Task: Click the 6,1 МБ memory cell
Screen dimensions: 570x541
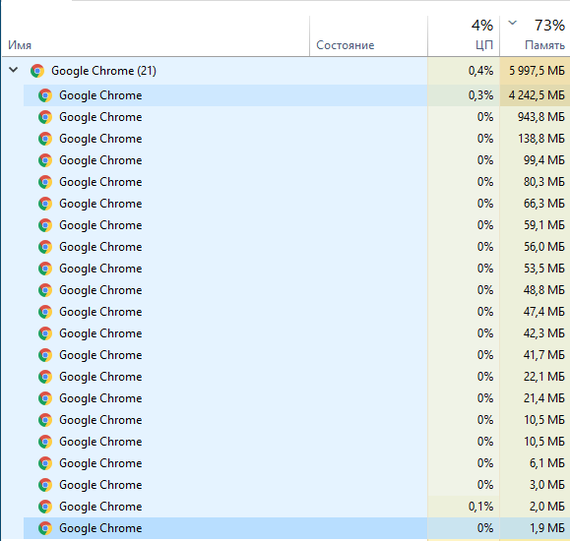Action: coord(535,463)
